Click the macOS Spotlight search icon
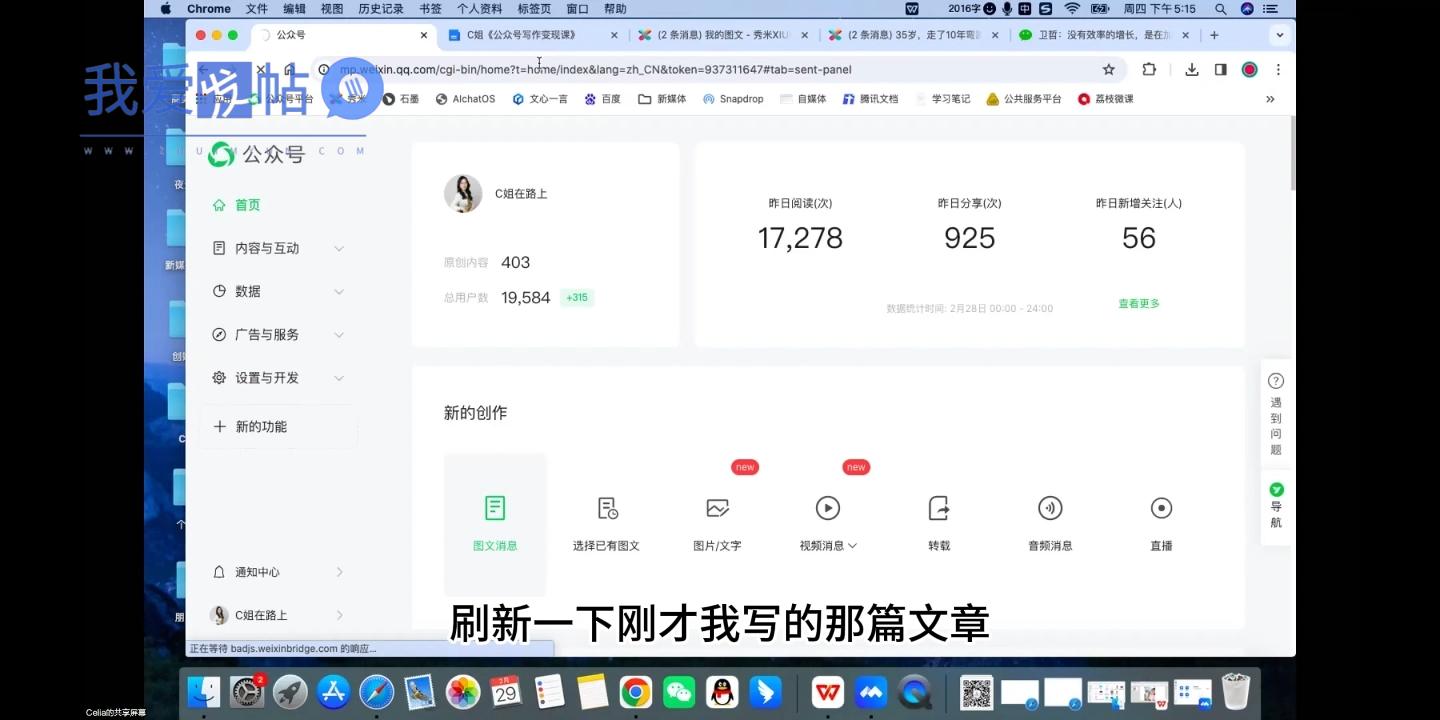The width and height of the screenshot is (1440, 720). coord(1220,8)
